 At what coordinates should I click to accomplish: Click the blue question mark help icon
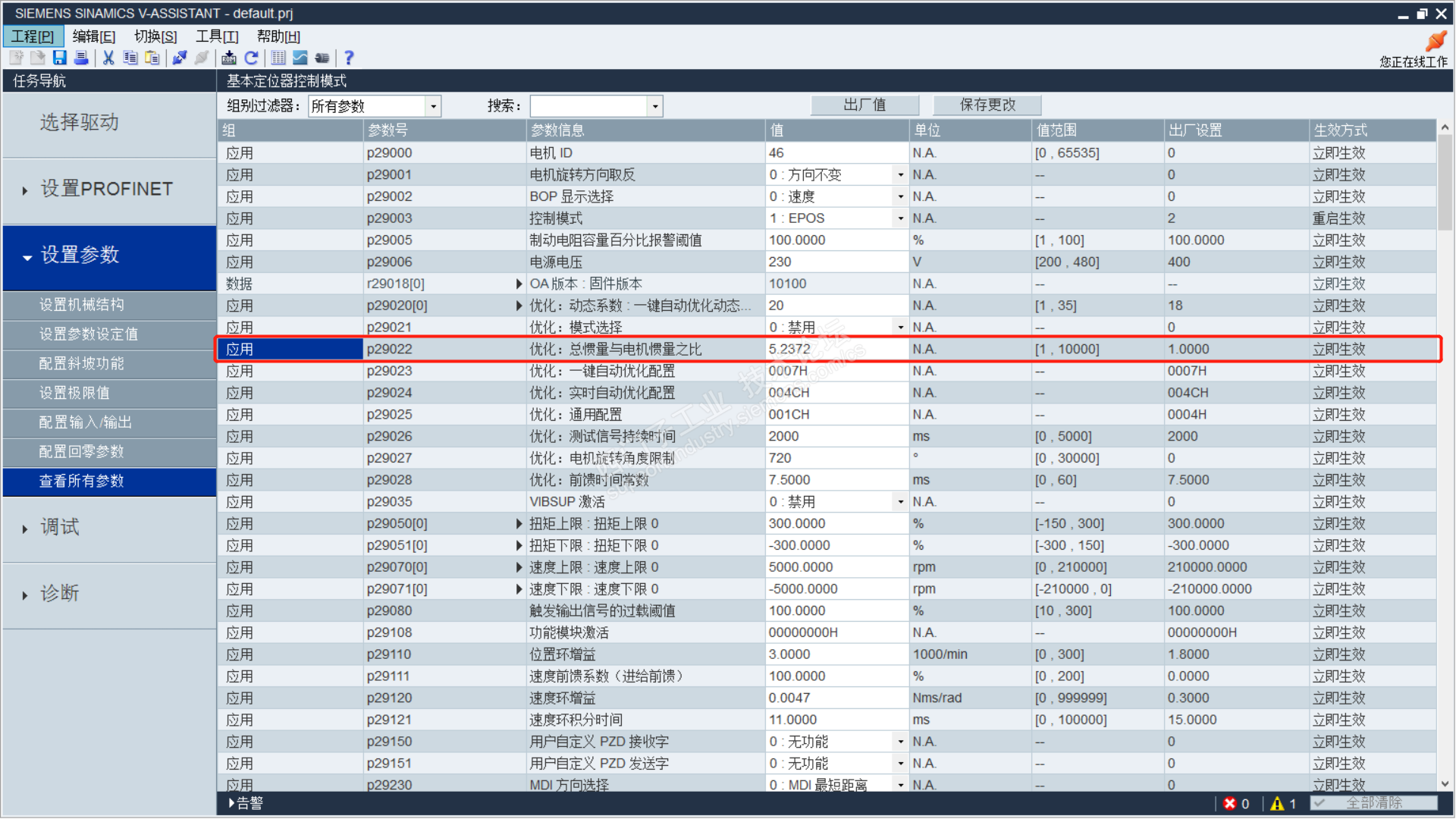[x=349, y=58]
